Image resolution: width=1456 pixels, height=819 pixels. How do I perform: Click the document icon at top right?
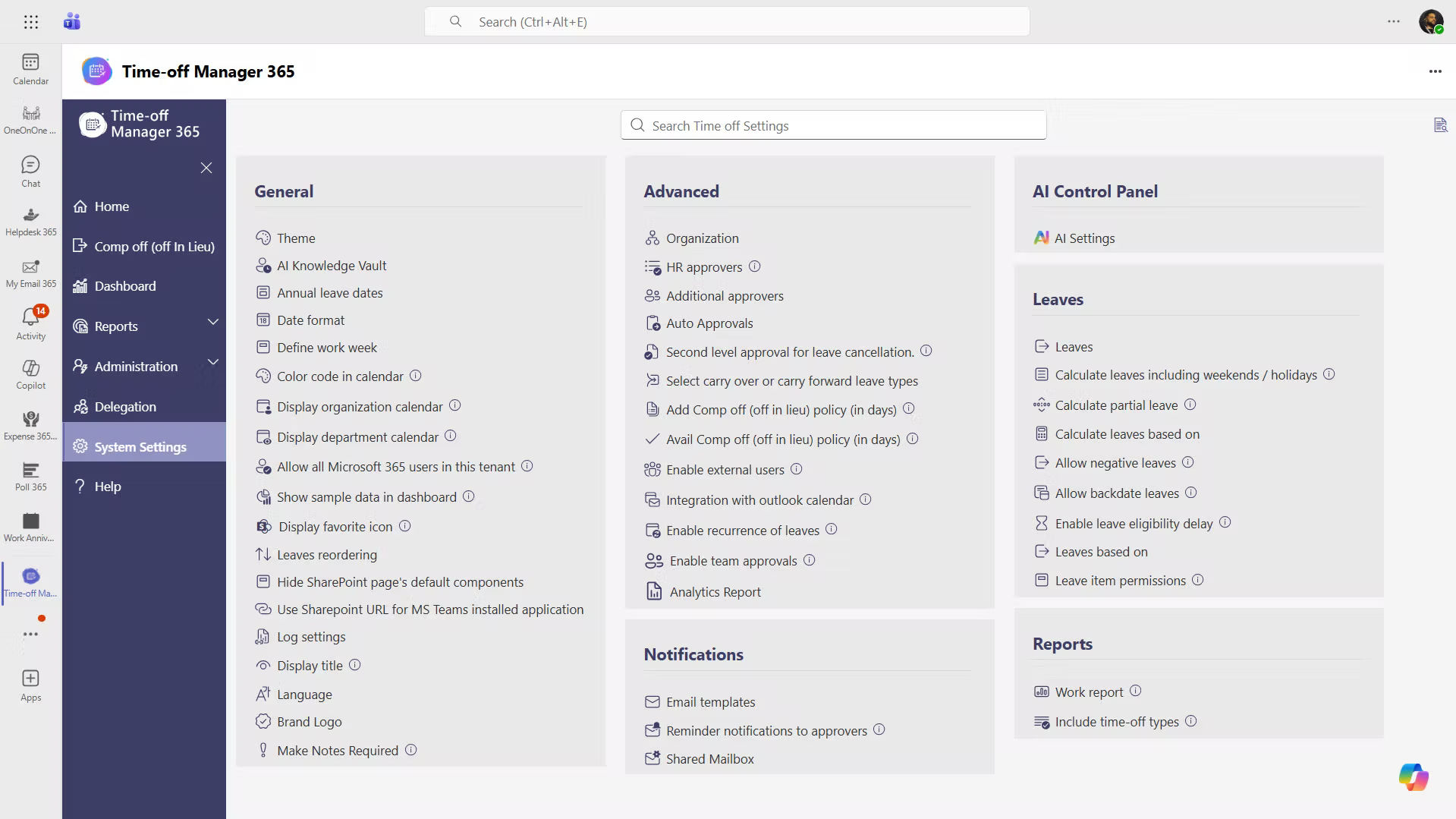click(x=1440, y=125)
